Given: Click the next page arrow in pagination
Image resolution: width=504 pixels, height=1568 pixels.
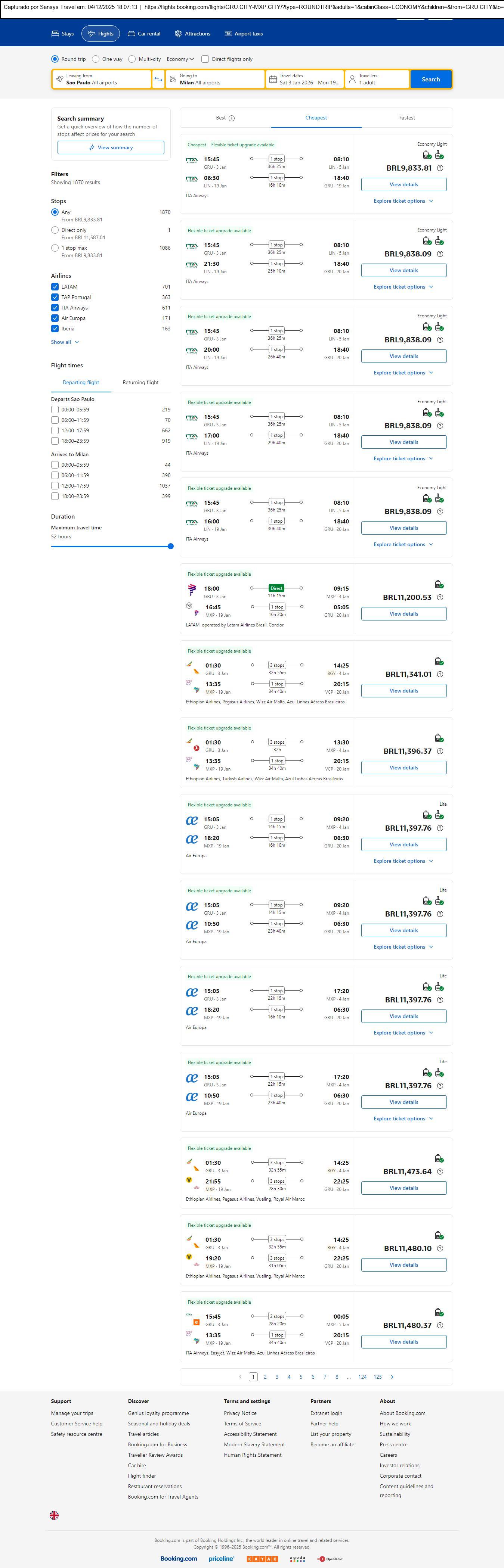Looking at the screenshot, I should point(392,1377).
